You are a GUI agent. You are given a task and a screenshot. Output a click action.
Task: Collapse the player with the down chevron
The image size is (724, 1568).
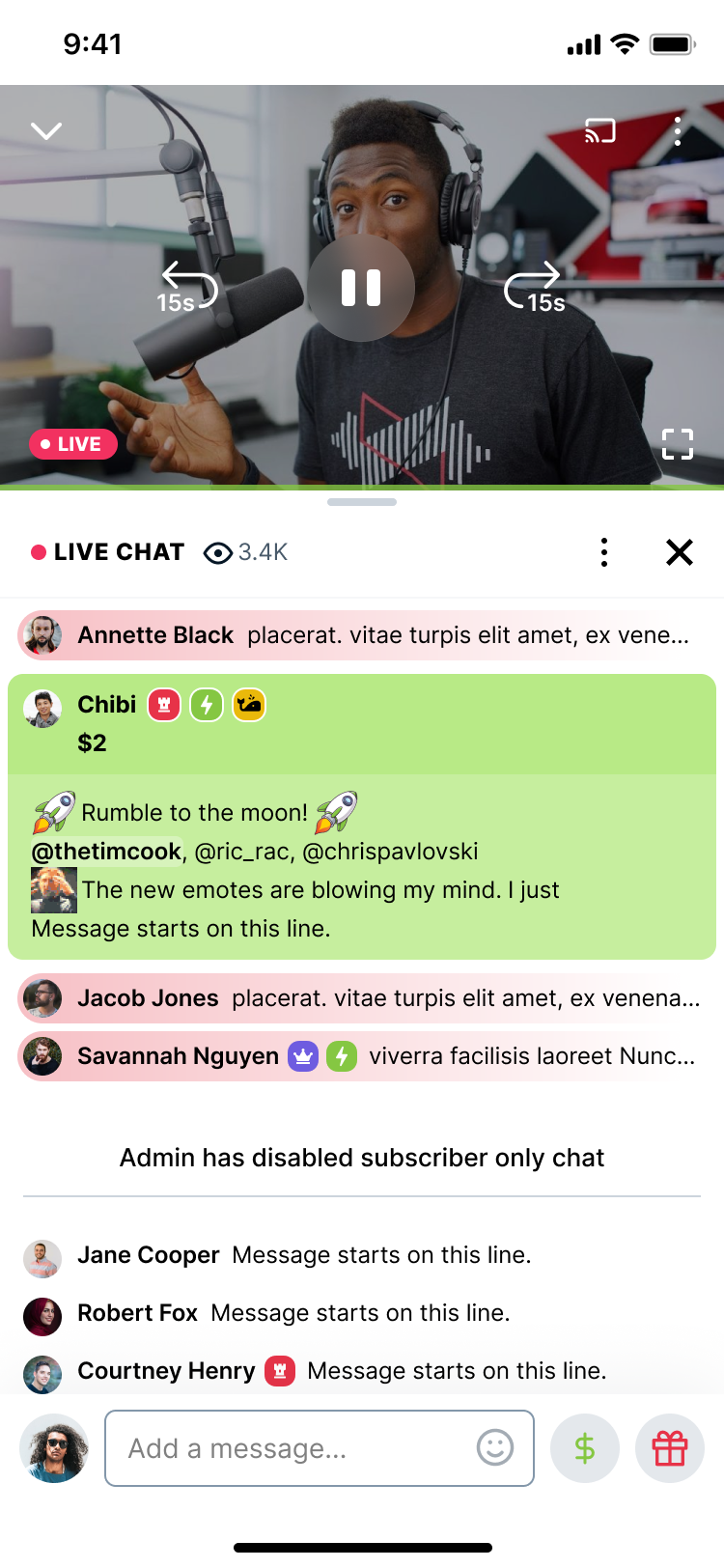click(x=46, y=130)
